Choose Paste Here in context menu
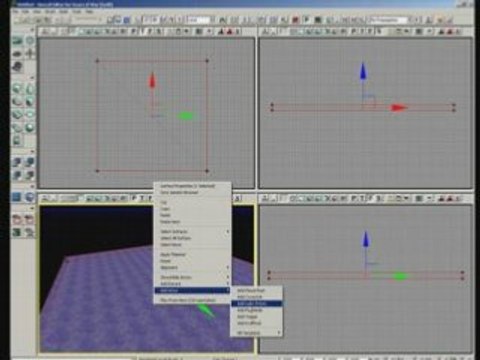Screen dimensions: 480x360 point(192,222)
